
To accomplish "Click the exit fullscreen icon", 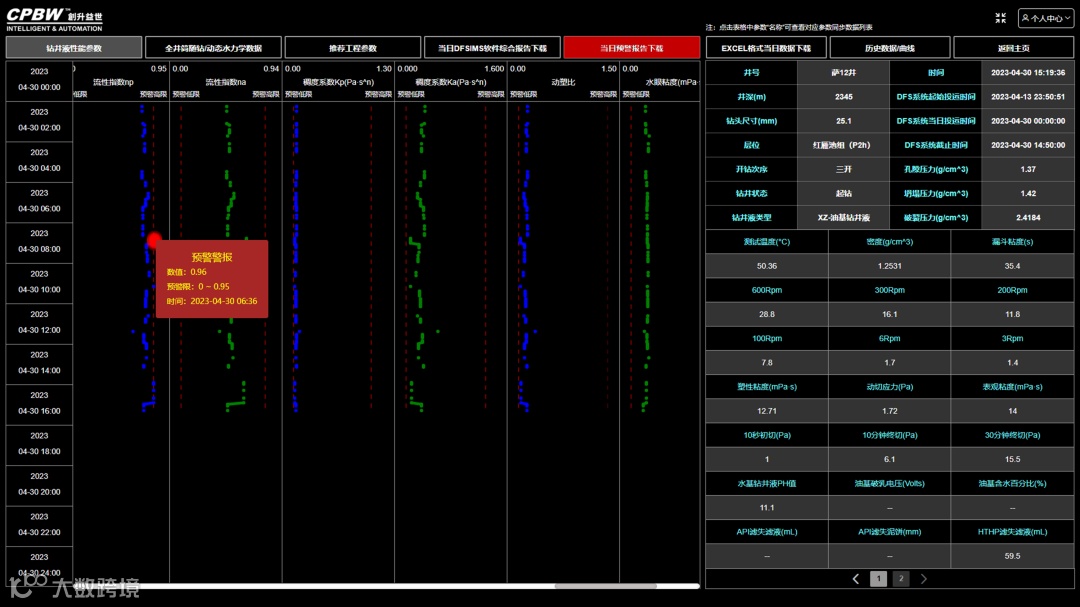I will pyautogui.click(x=1000, y=18).
